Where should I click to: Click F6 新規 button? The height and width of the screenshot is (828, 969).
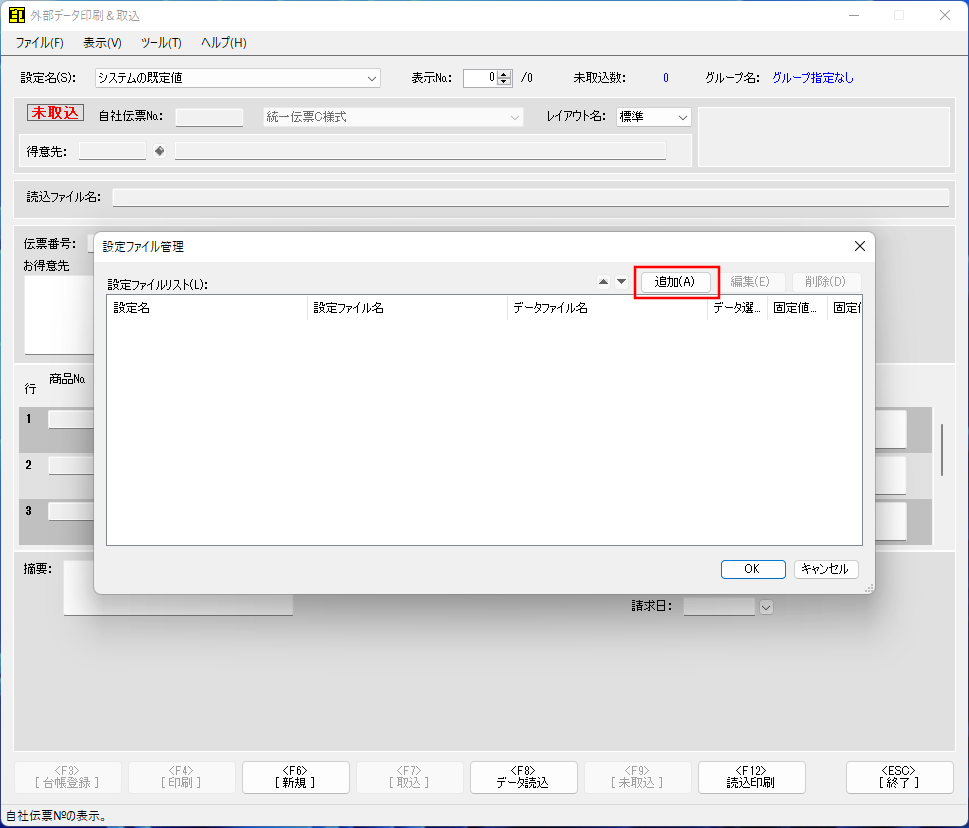pos(295,777)
